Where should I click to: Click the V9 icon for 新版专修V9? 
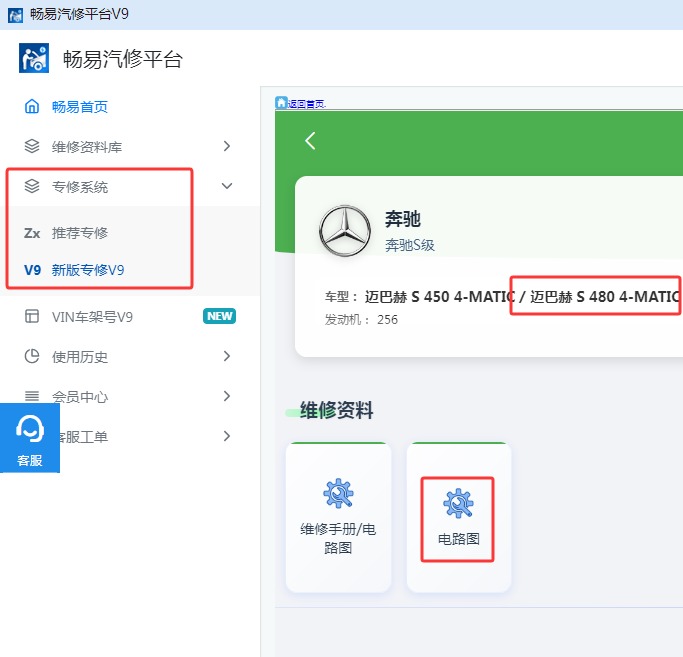32,270
